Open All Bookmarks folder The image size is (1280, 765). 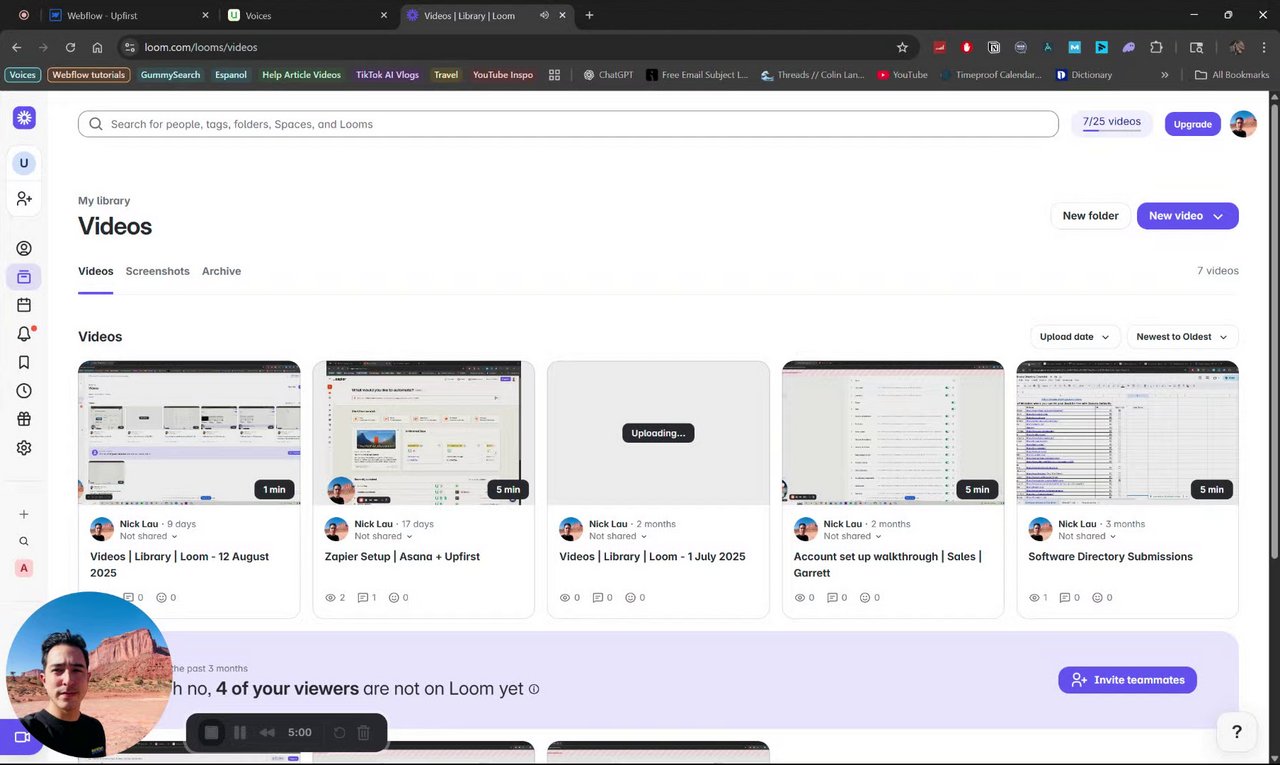[1231, 75]
